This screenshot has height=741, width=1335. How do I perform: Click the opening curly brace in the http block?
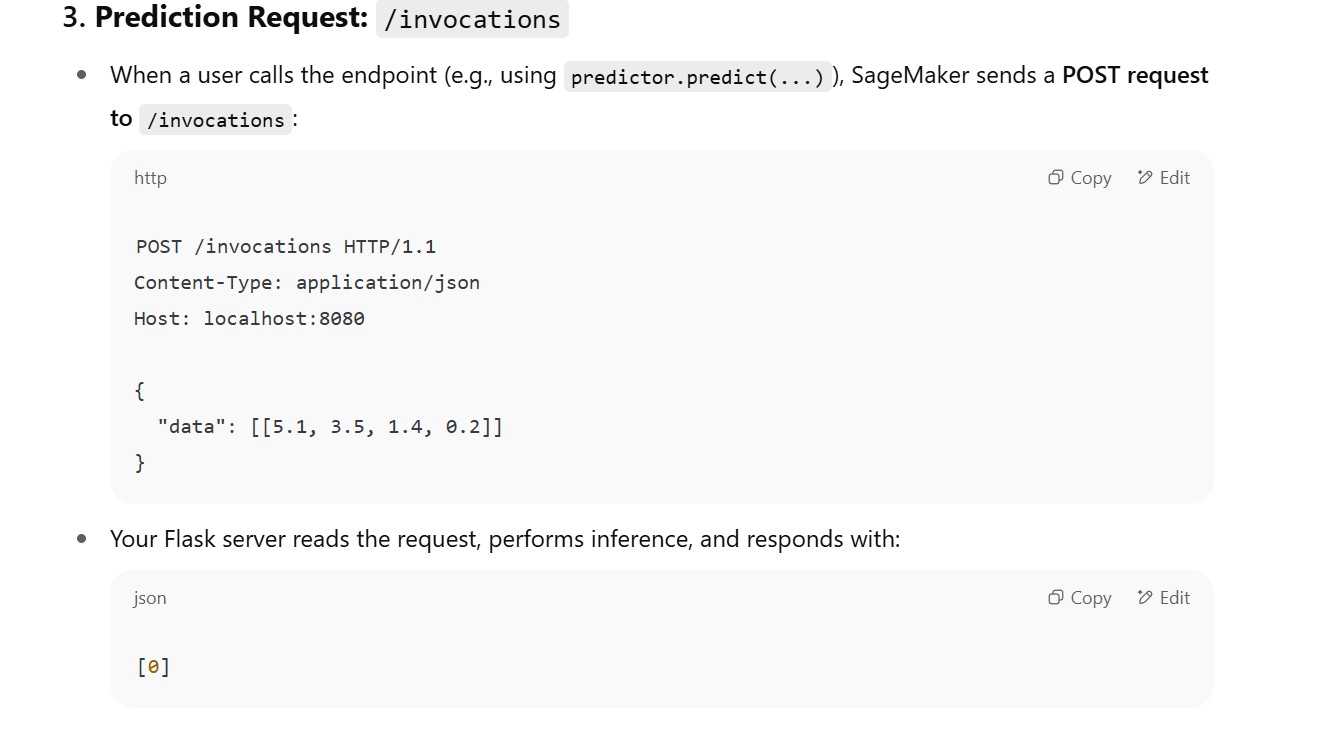(x=140, y=391)
